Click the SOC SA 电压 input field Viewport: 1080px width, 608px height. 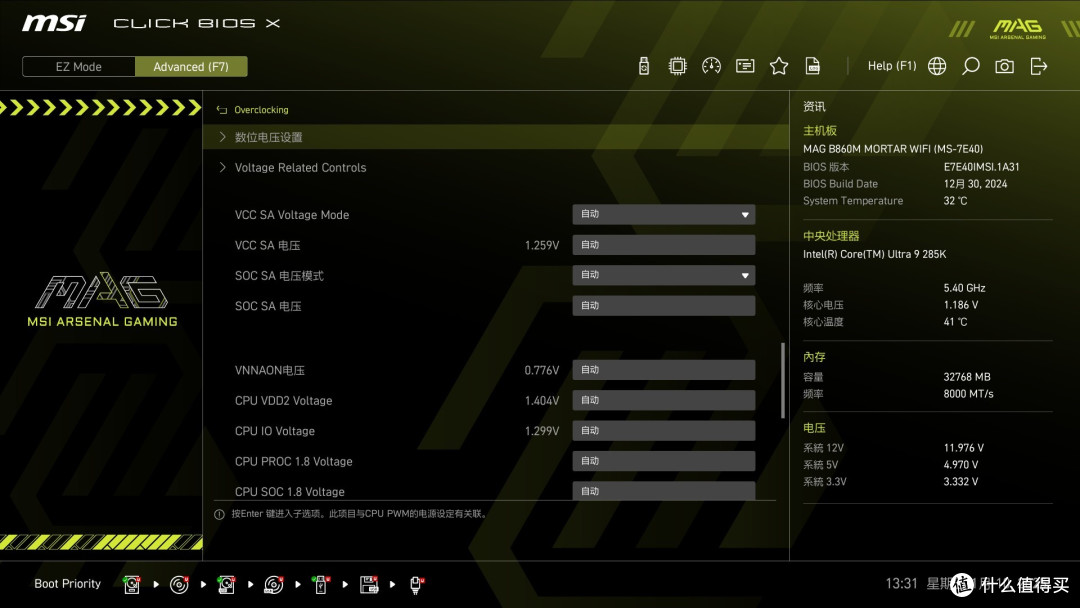pos(663,306)
